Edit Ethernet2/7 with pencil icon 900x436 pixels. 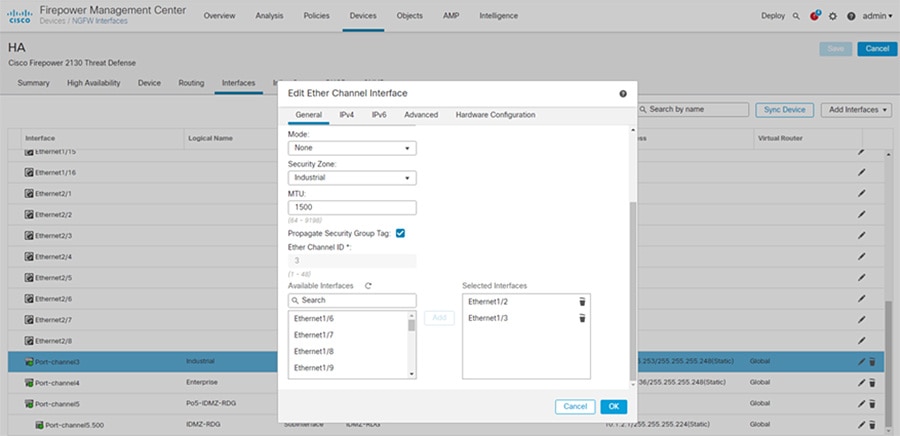pyautogui.click(x=862, y=320)
